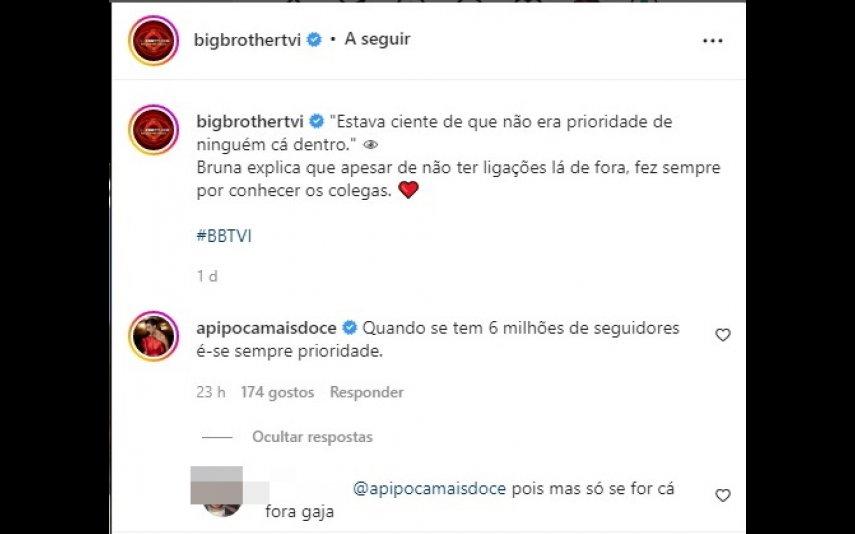855x534 pixels.
Task: Click the bigbrothertvi avatar beside the caption
Action: coord(154,130)
